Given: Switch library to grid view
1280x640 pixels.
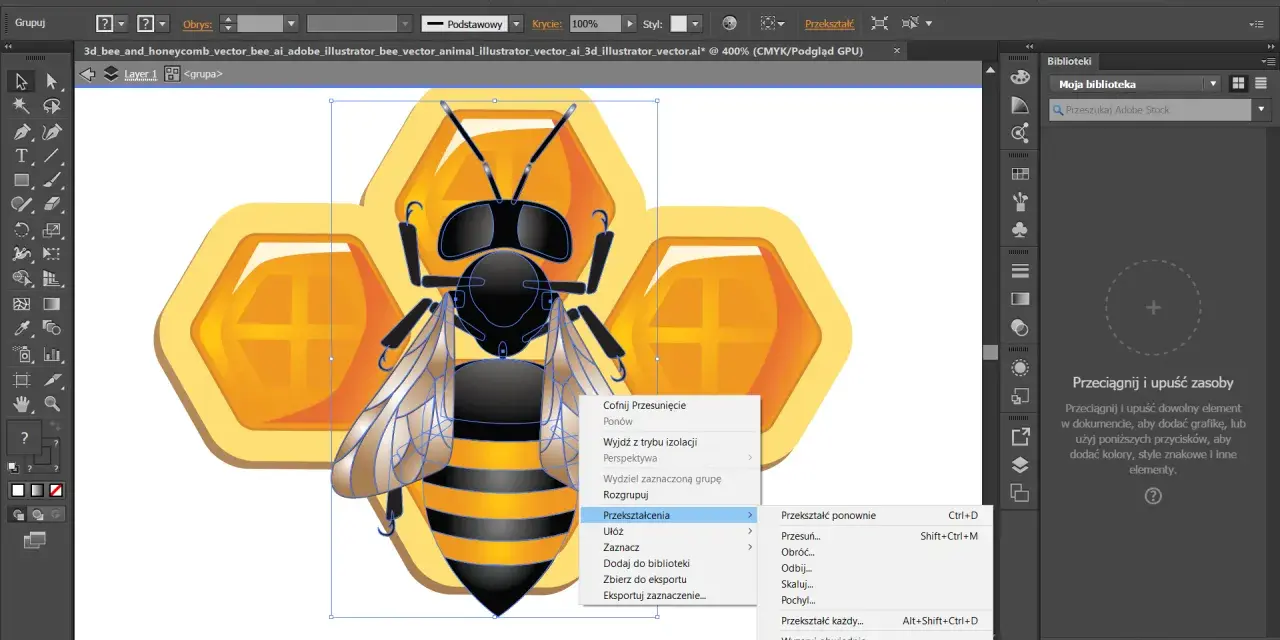Looking at the screenshot, I should tap(1238, 84).
